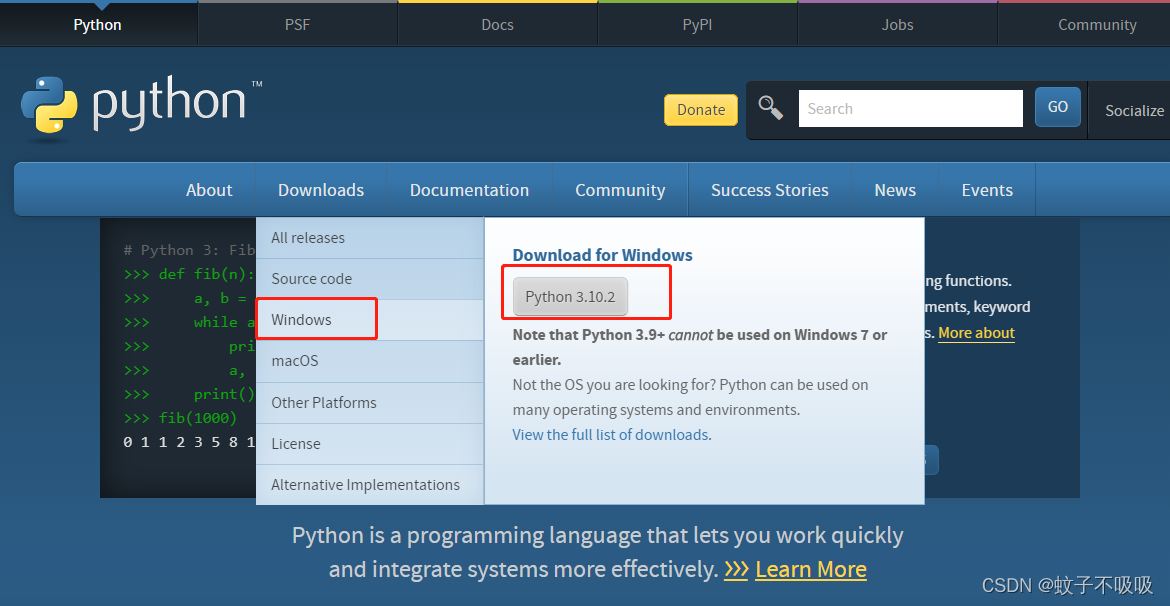Image resolution: width=1170 pixels, height=606 pixels.
Task: Follow the Learn More link
Action: point(810,570)
